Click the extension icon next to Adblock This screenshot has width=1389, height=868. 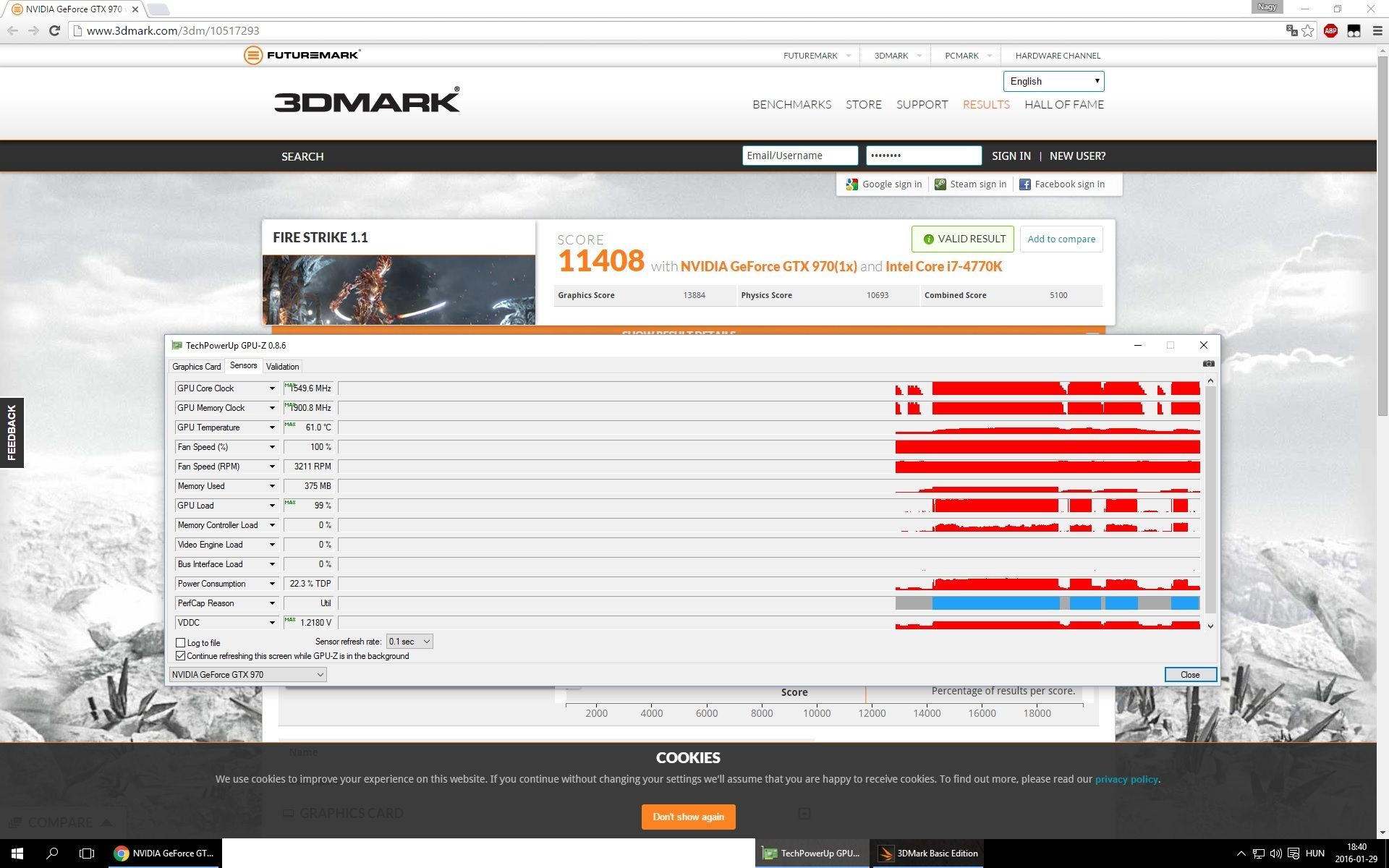click(1354, 30)
